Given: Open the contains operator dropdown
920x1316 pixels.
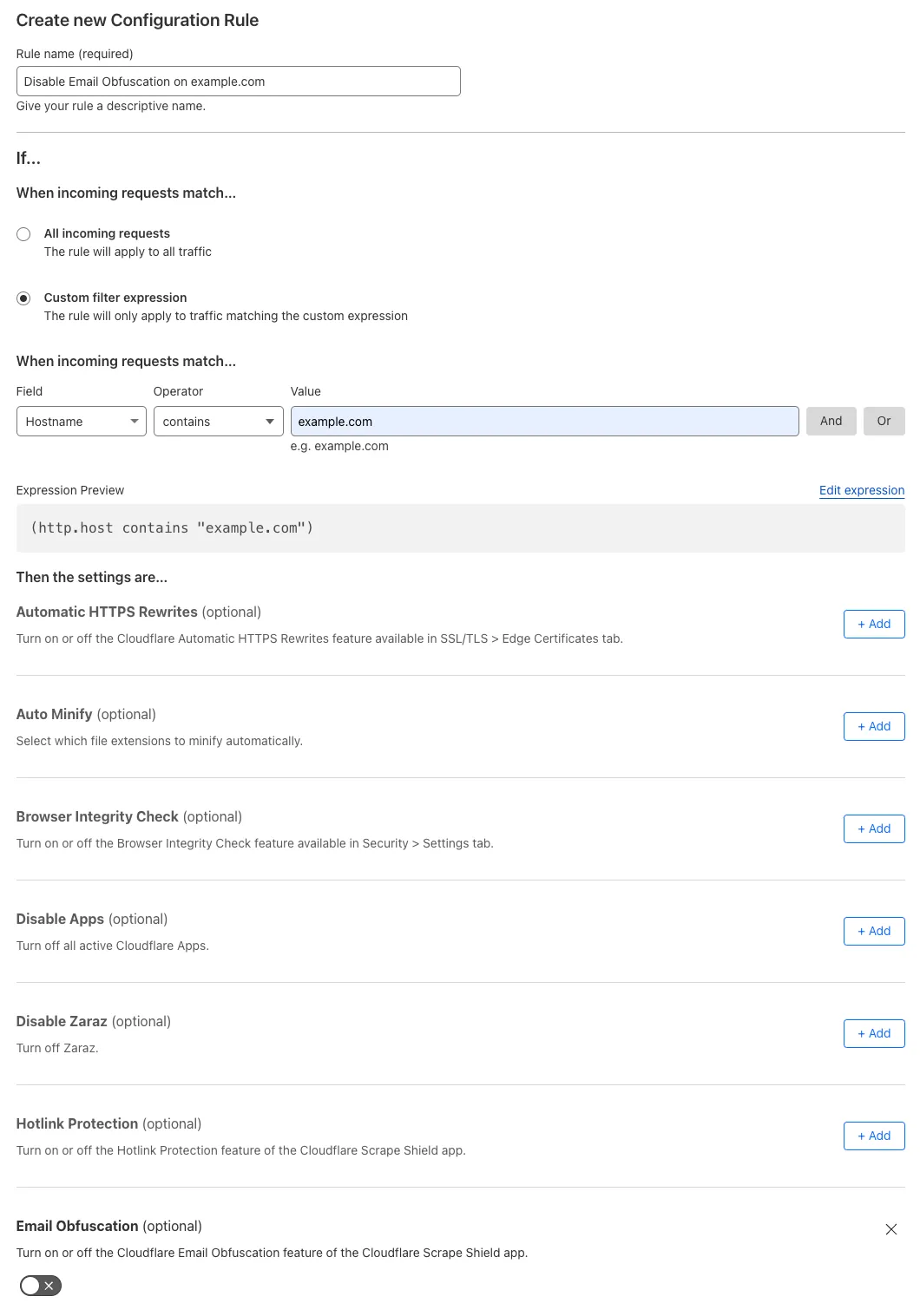Looking at the screenshot, I should click(217, 421).
